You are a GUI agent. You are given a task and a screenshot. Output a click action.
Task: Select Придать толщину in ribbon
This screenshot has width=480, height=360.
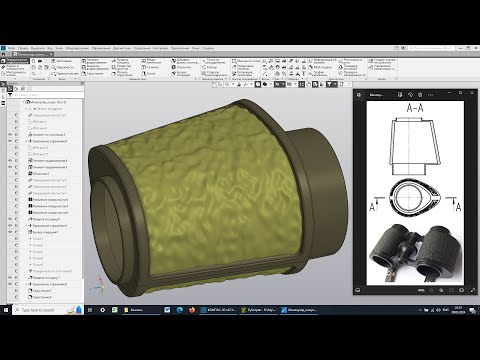pyautogui.click(x=121, y=61)
